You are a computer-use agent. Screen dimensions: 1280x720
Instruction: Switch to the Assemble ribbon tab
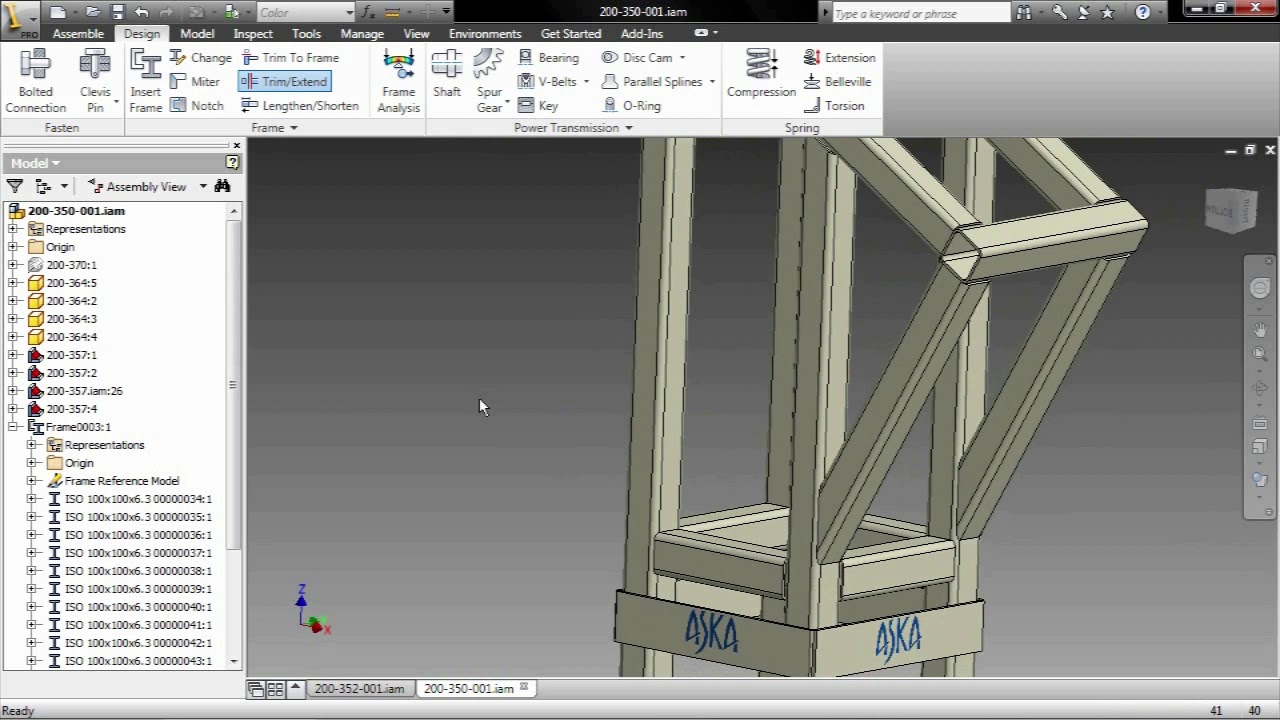tap(78, 33)
